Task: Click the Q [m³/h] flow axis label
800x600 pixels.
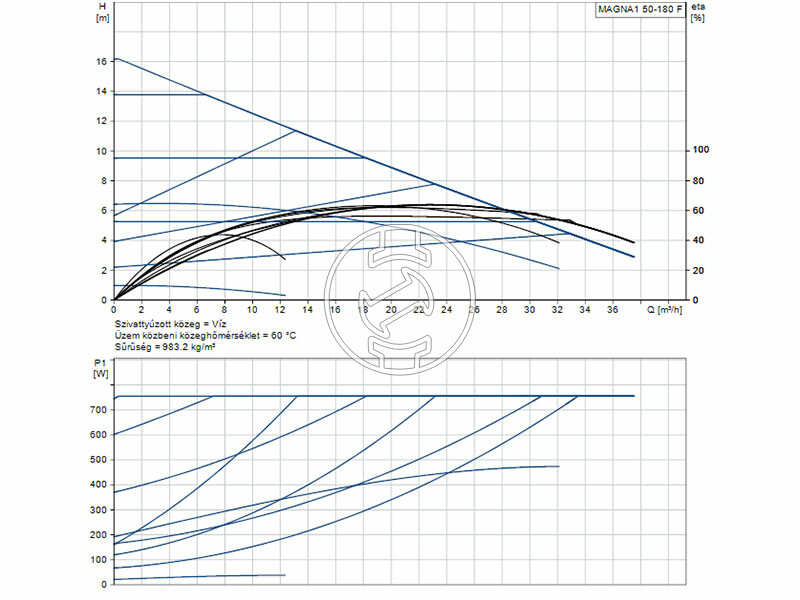Action: coord(666,311)
